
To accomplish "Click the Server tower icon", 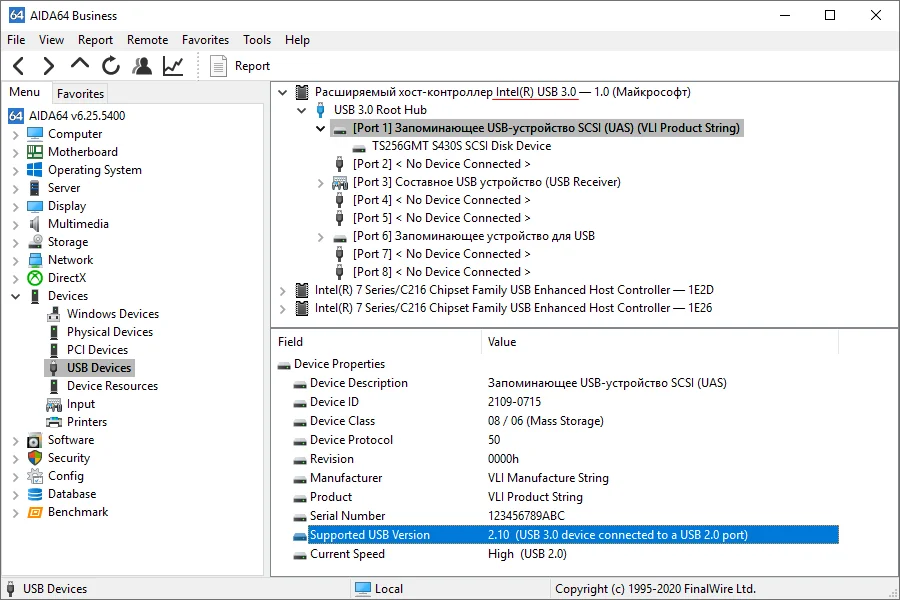I will (x=35, y=188).
